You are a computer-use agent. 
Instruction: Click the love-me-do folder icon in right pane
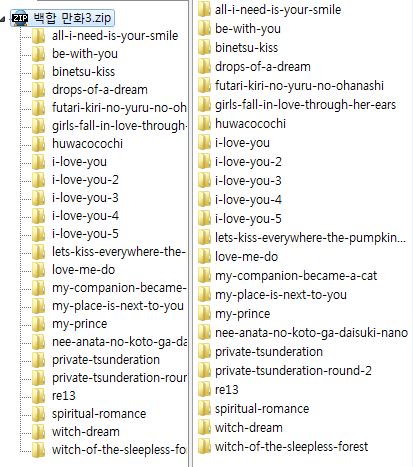pos(204,257)
